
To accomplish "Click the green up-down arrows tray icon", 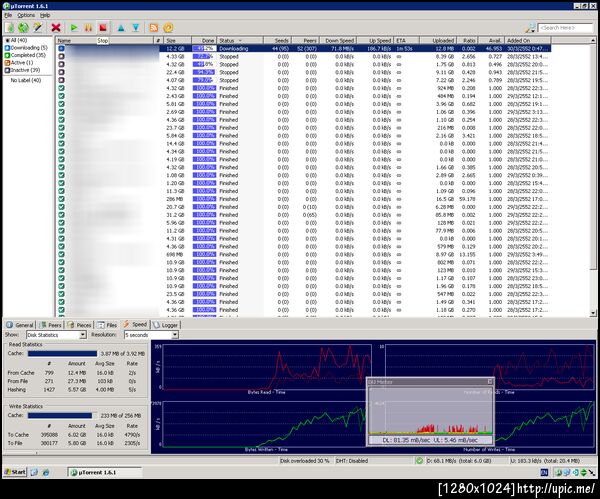I will coord(583,473).
